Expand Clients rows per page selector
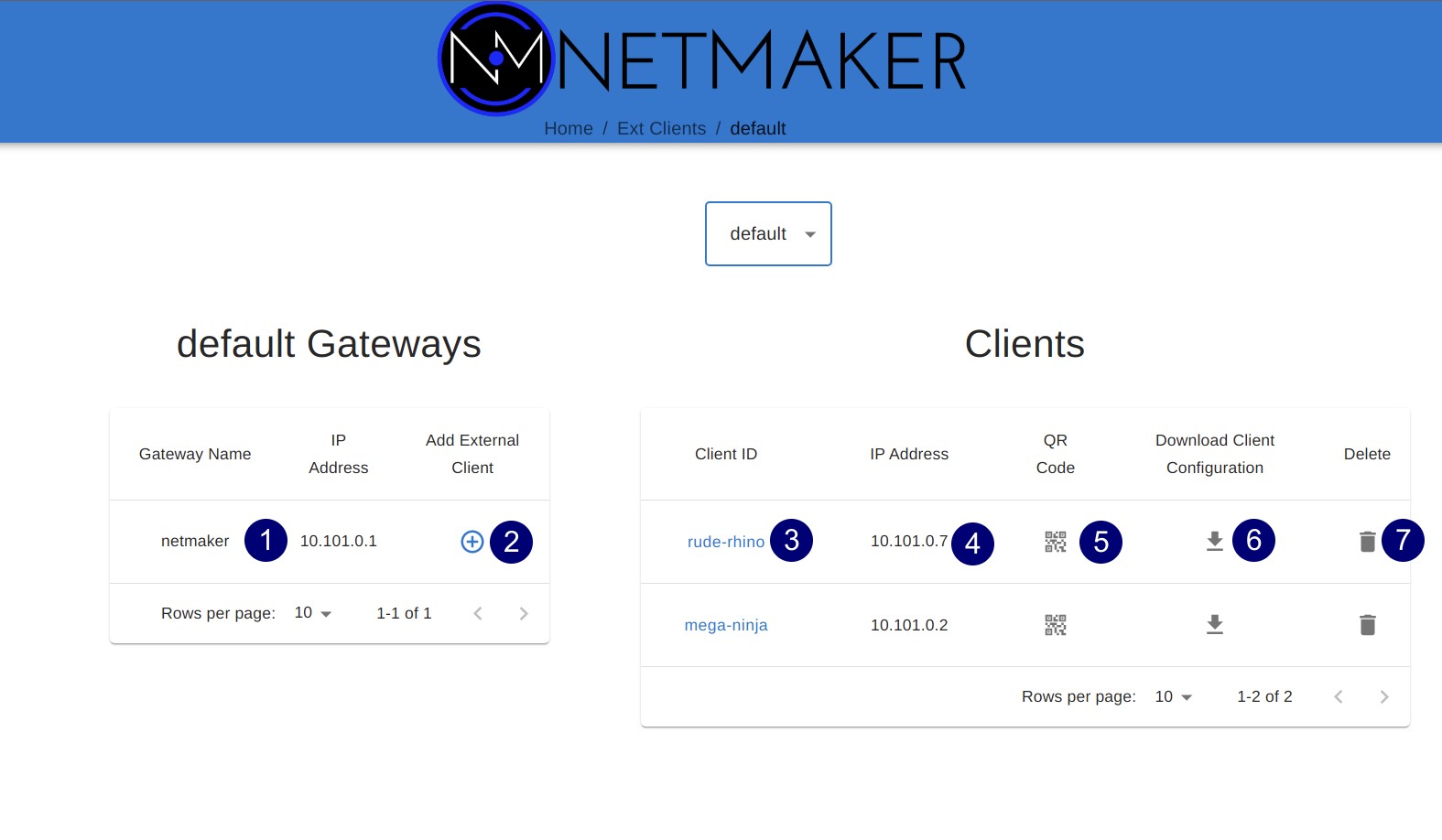This screenshot has width=1442, height=840. pyautogui.click(x=1174, y=697)
